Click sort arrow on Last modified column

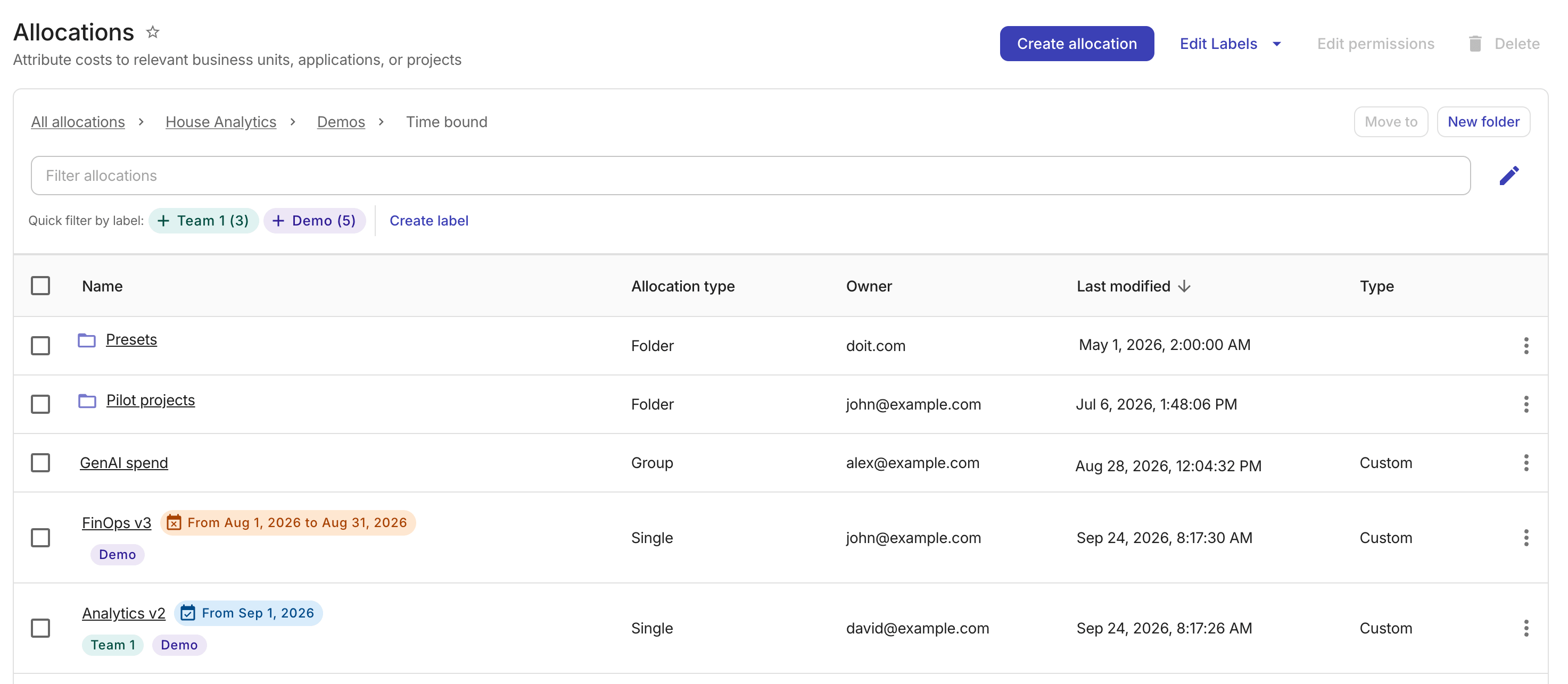click(x=1184, y=286)
